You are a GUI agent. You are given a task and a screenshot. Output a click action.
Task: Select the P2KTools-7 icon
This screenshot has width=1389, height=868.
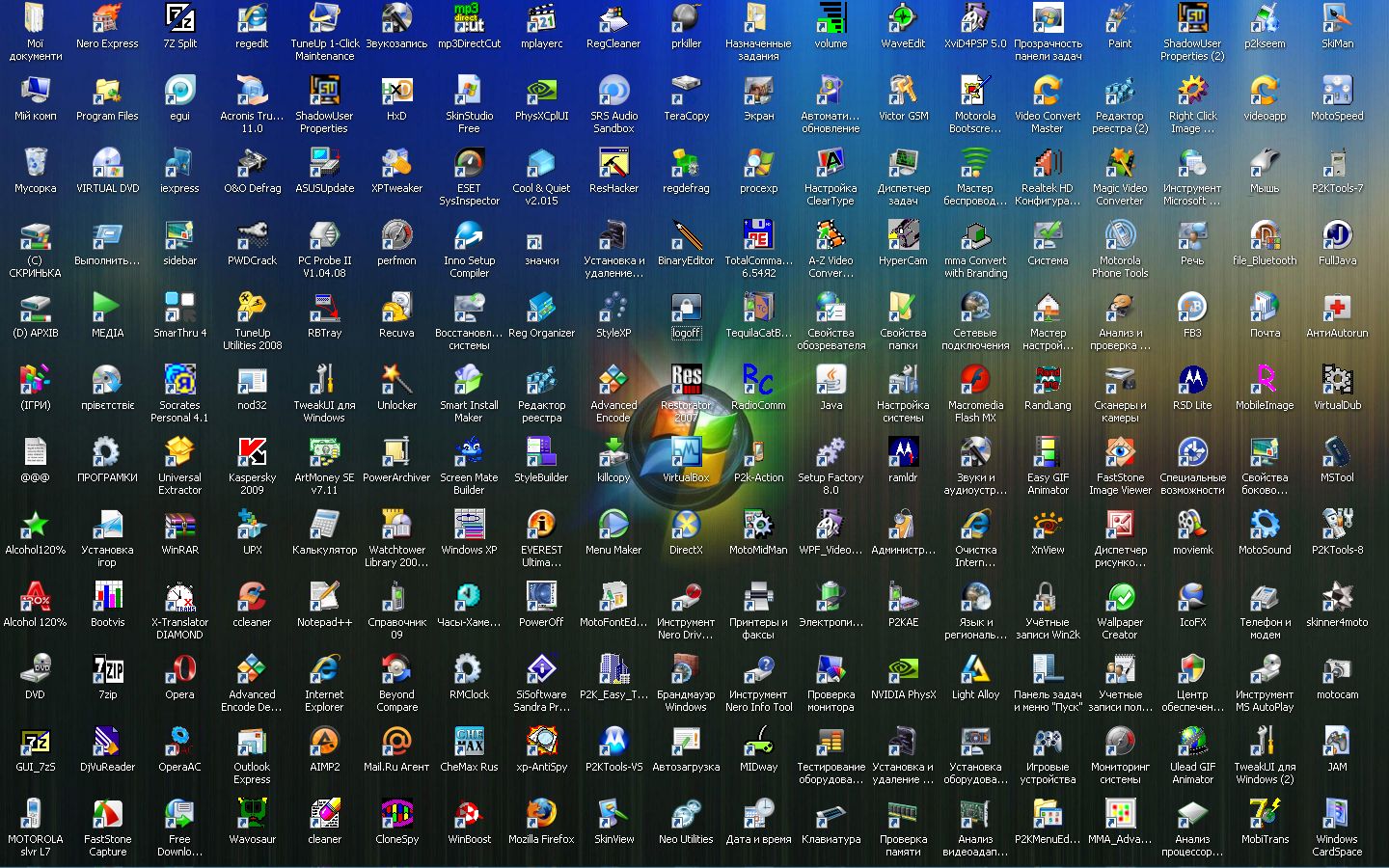click(1337, 162)
